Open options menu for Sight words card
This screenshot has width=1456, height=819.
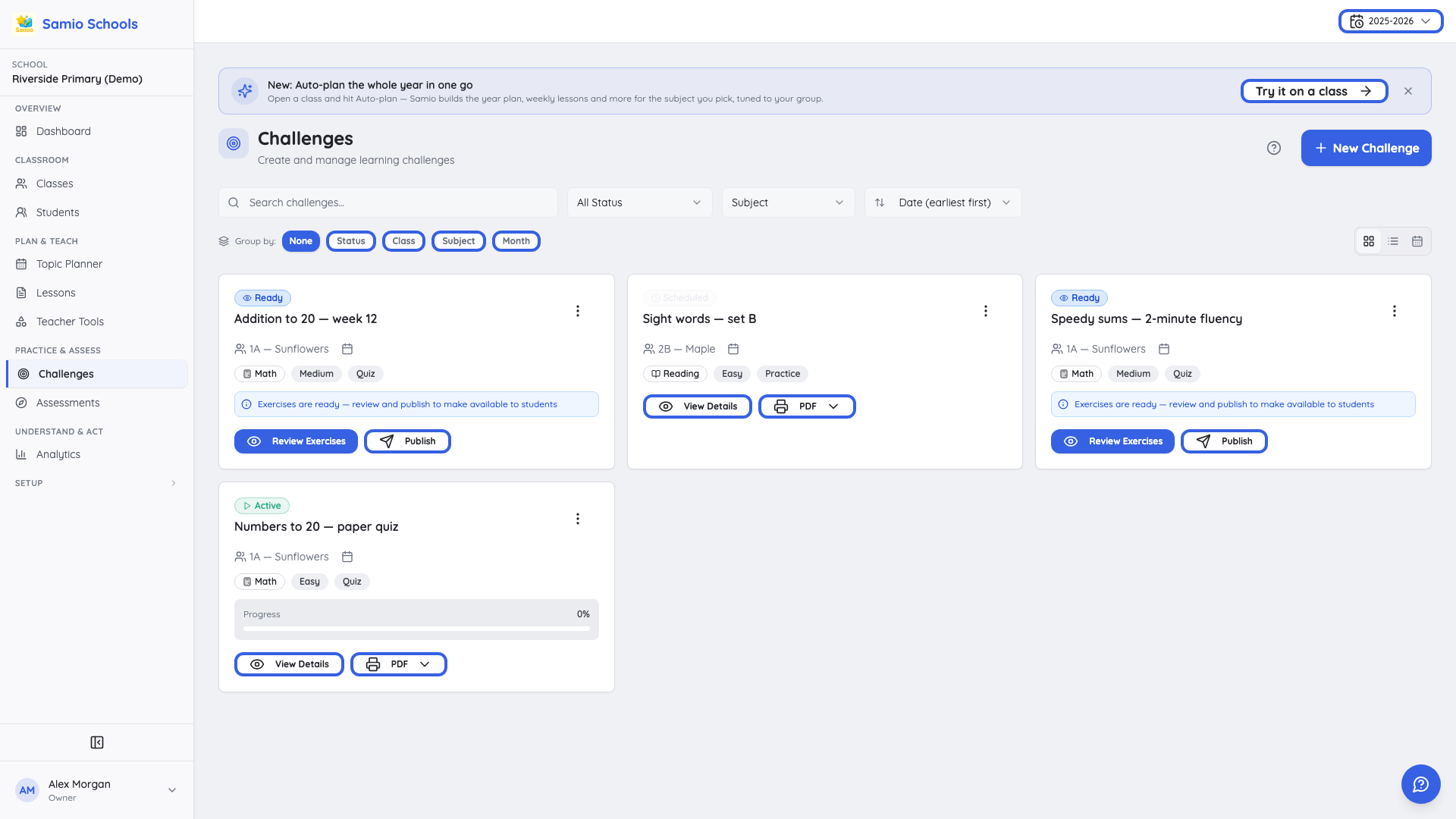pos(986,311)
